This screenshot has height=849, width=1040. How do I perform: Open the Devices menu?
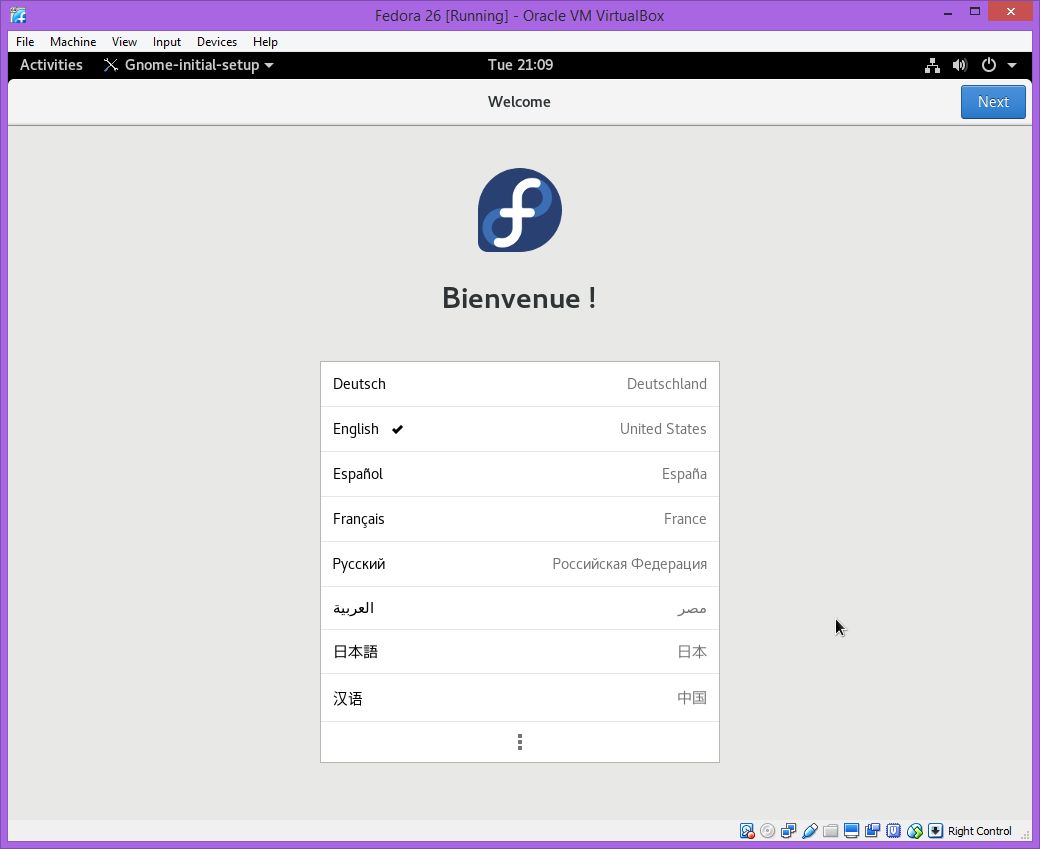click(x=217, y=42)
